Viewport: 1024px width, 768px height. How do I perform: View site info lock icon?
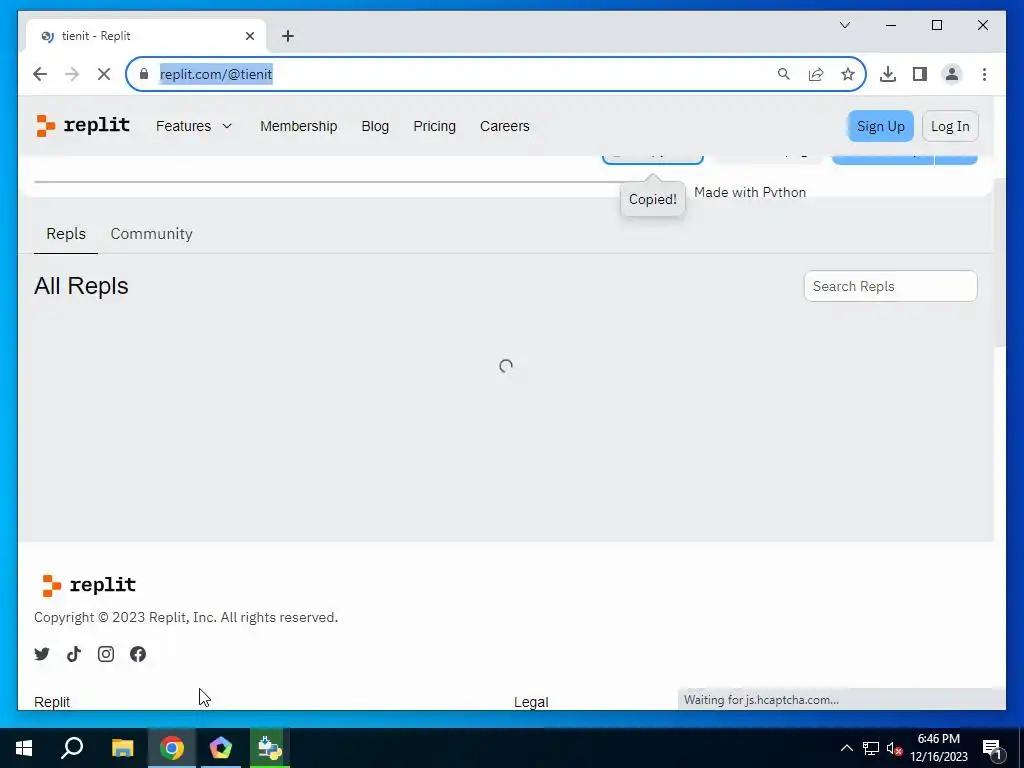[144, 74]
